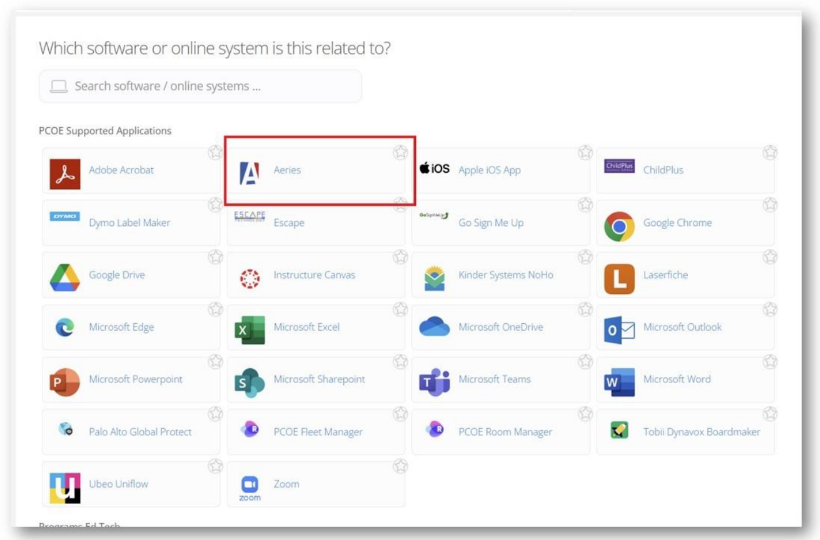Click the Microsoft Teams icon
Viewport: 820px width, 540px height.
435,382
